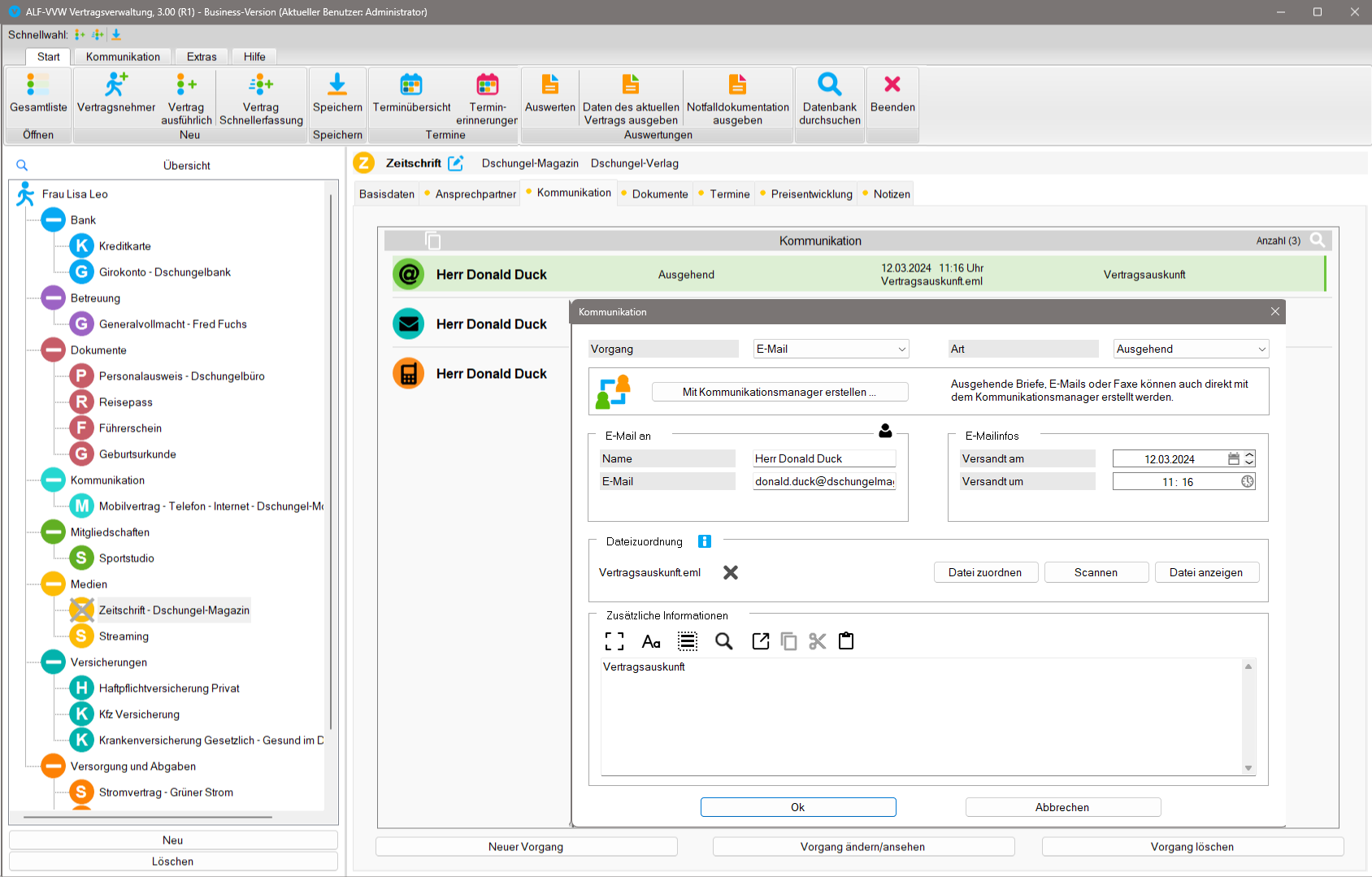Open the Extras ribbon tab
Viewport: 1372px width, 877px height.
[202, 57]
